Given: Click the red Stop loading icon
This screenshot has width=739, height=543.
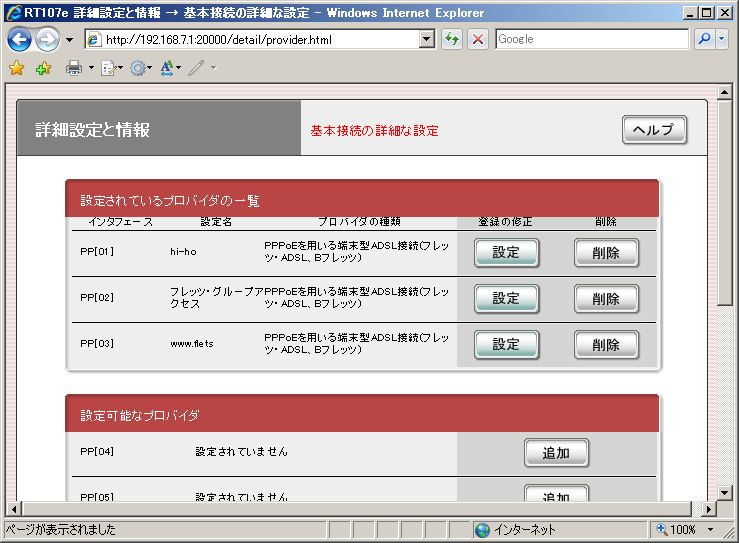Looking at the screenshot, I should pos(478,39).
